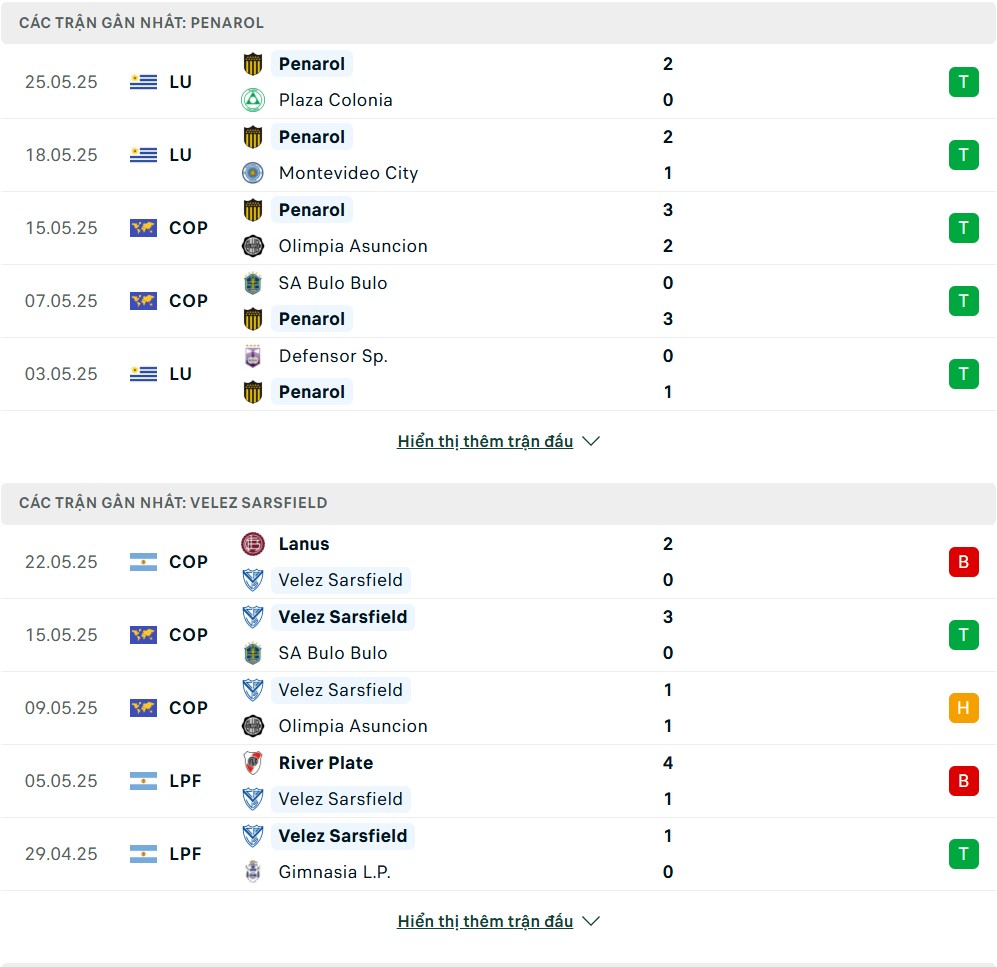997x967 pixels.
Task: Select the bold River Plate team name
Action: coord(326,763)
